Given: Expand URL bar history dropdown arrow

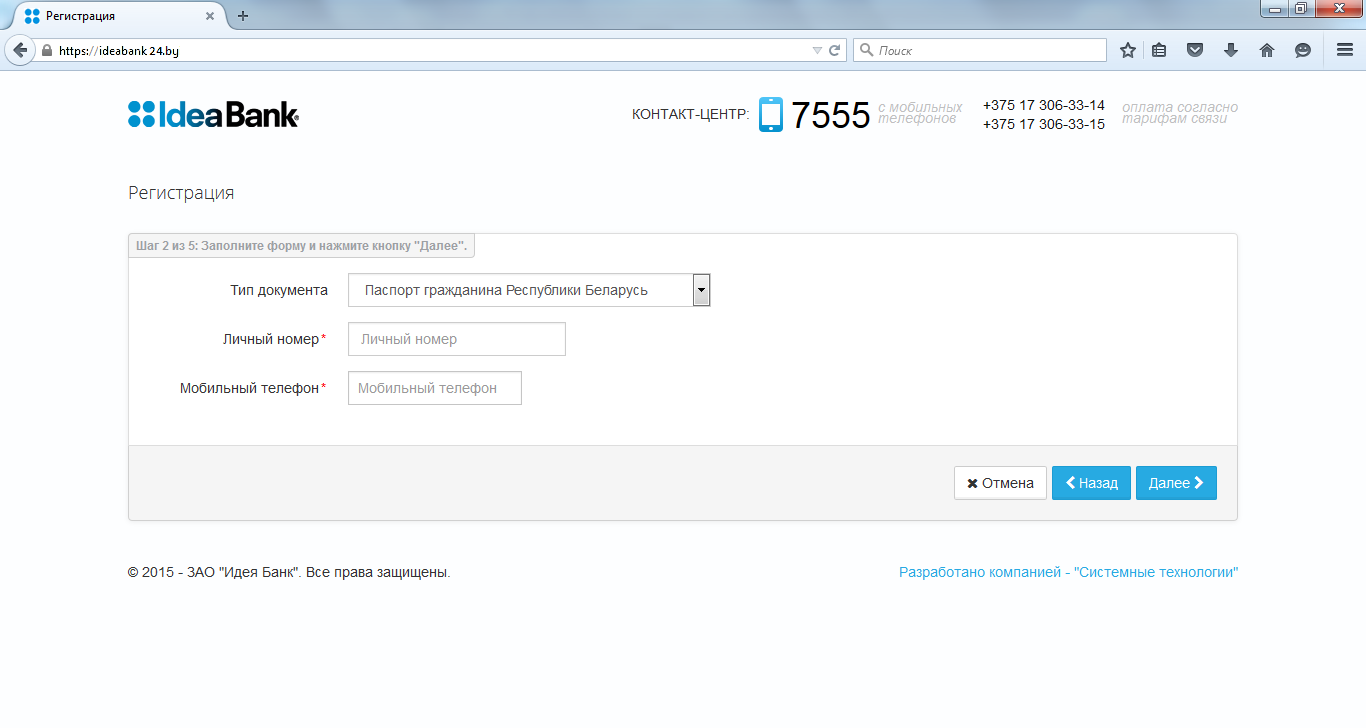Looking at the screenshot, I should coord(817,50).
